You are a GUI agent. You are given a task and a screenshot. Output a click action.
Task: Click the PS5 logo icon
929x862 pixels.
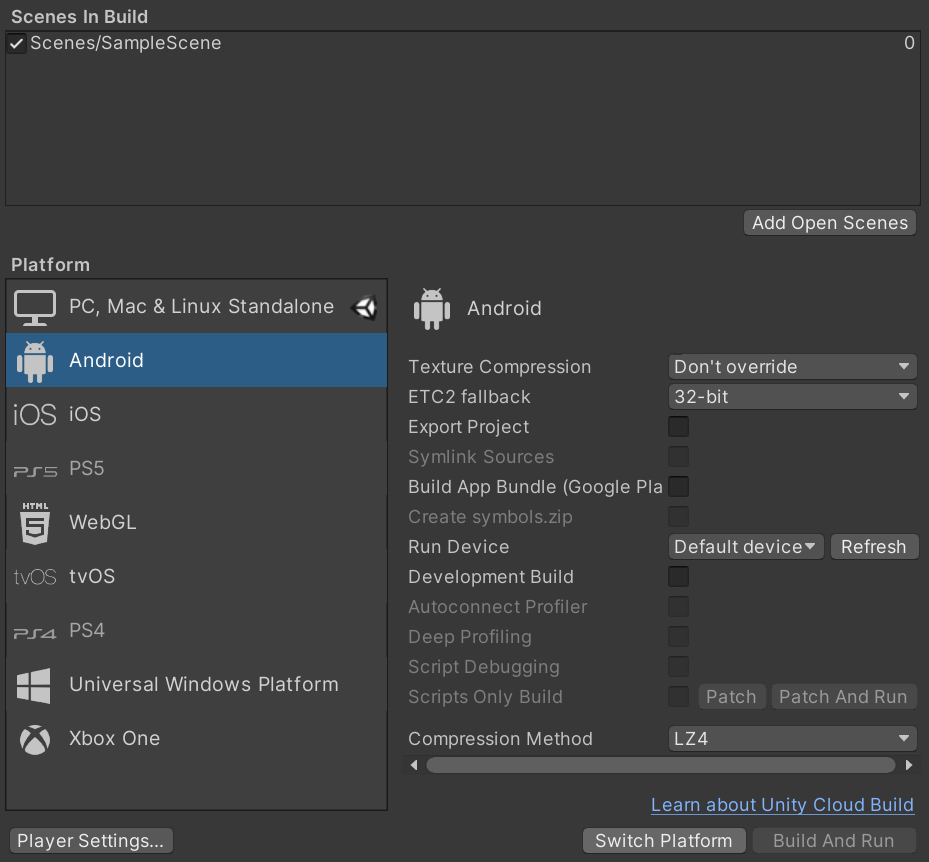(x=35, y=471)
